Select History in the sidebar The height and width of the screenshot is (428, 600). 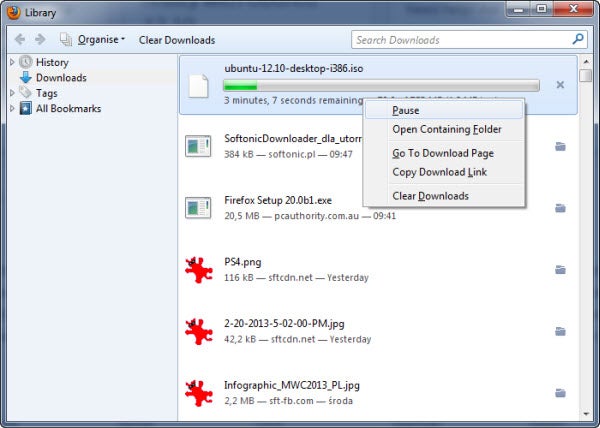(x=52, y=62)
